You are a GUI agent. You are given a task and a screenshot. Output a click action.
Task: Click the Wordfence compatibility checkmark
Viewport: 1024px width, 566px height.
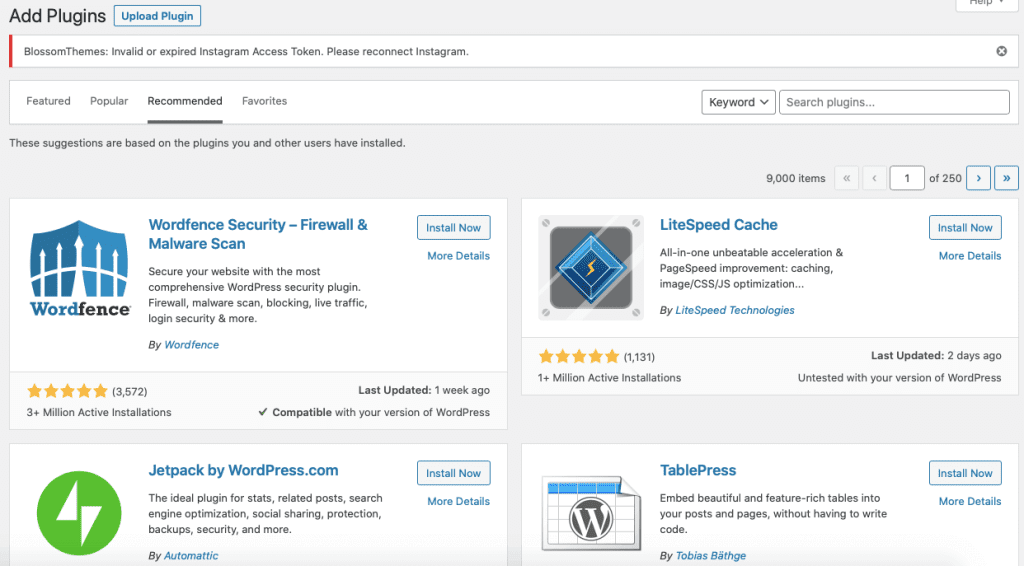point(263,412)
